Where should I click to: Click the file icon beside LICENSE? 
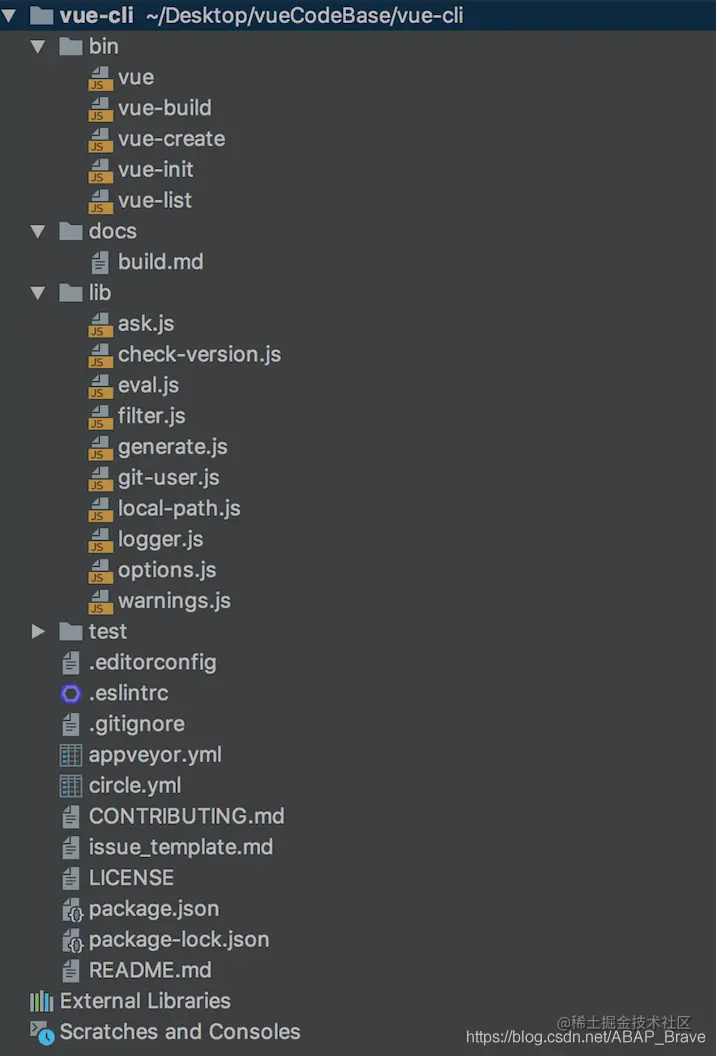(x=71, y=878)
